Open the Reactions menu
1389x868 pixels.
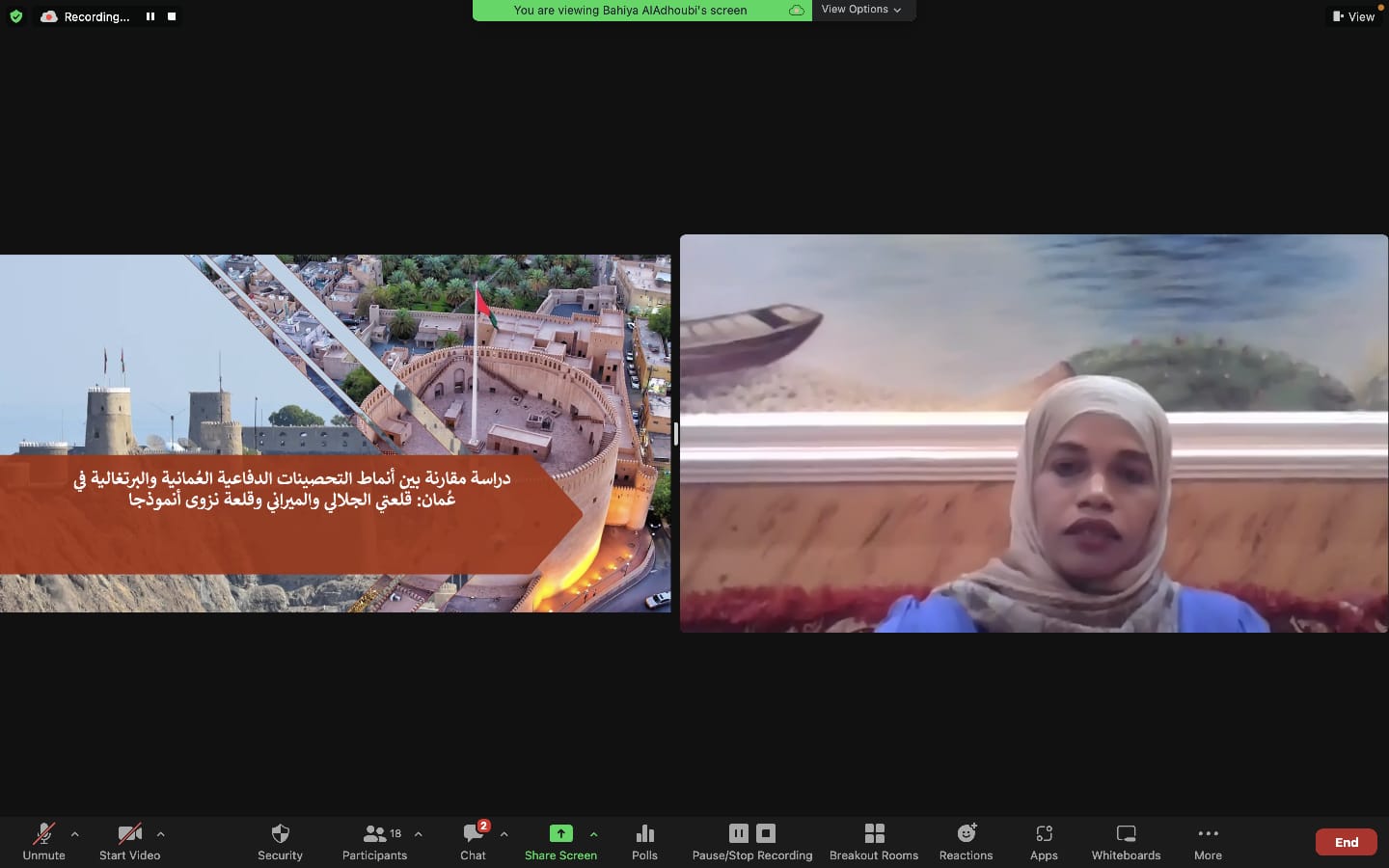pos(966,841)
